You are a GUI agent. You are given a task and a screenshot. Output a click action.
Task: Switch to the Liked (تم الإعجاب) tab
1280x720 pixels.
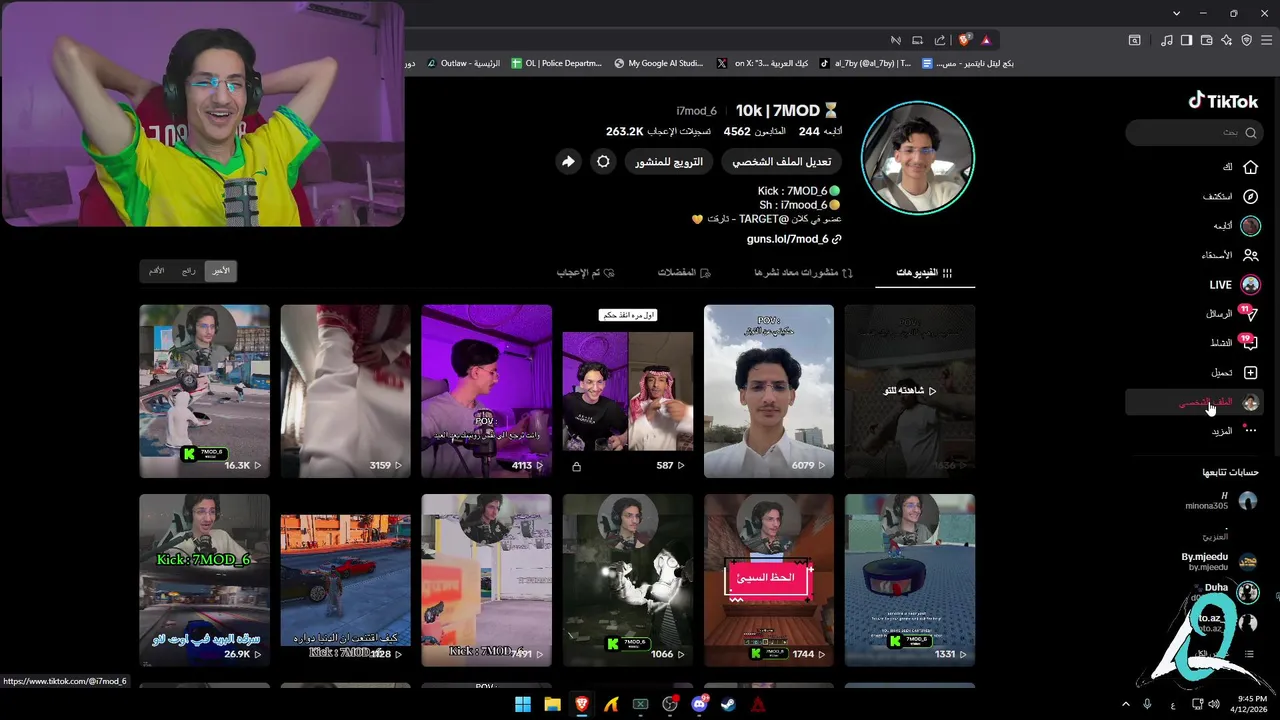tap(585, 272)
